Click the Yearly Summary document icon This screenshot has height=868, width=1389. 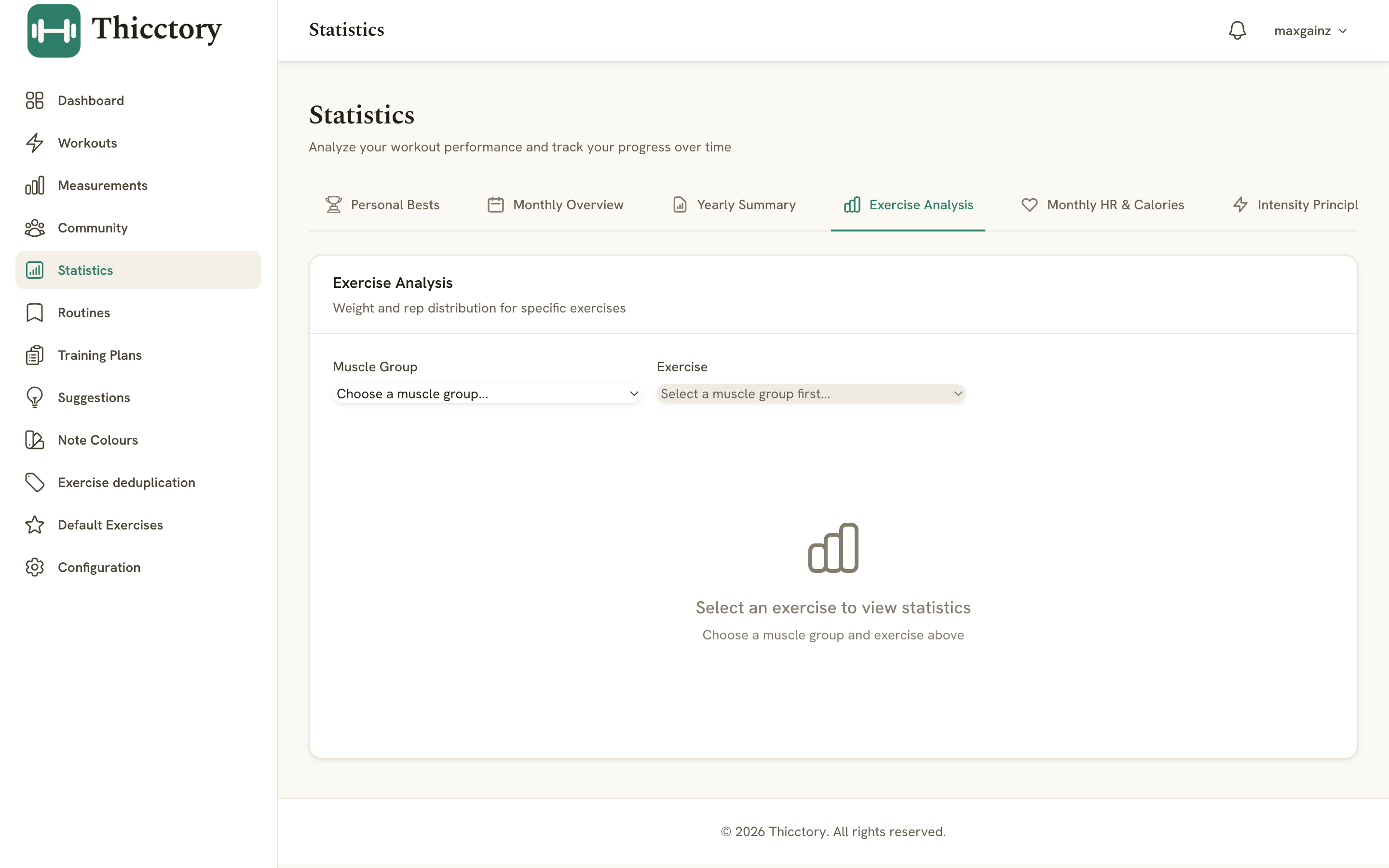680,205
